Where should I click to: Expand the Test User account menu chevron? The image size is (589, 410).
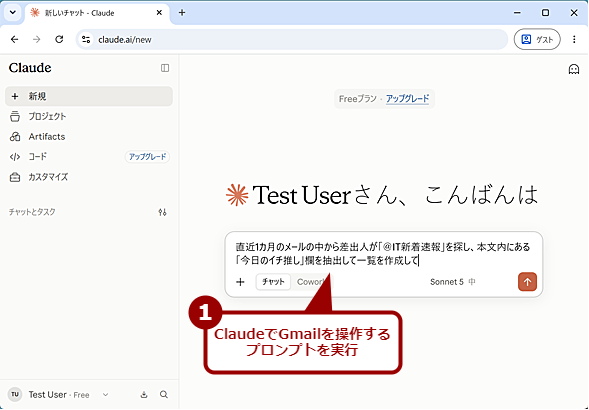point(106,395)
